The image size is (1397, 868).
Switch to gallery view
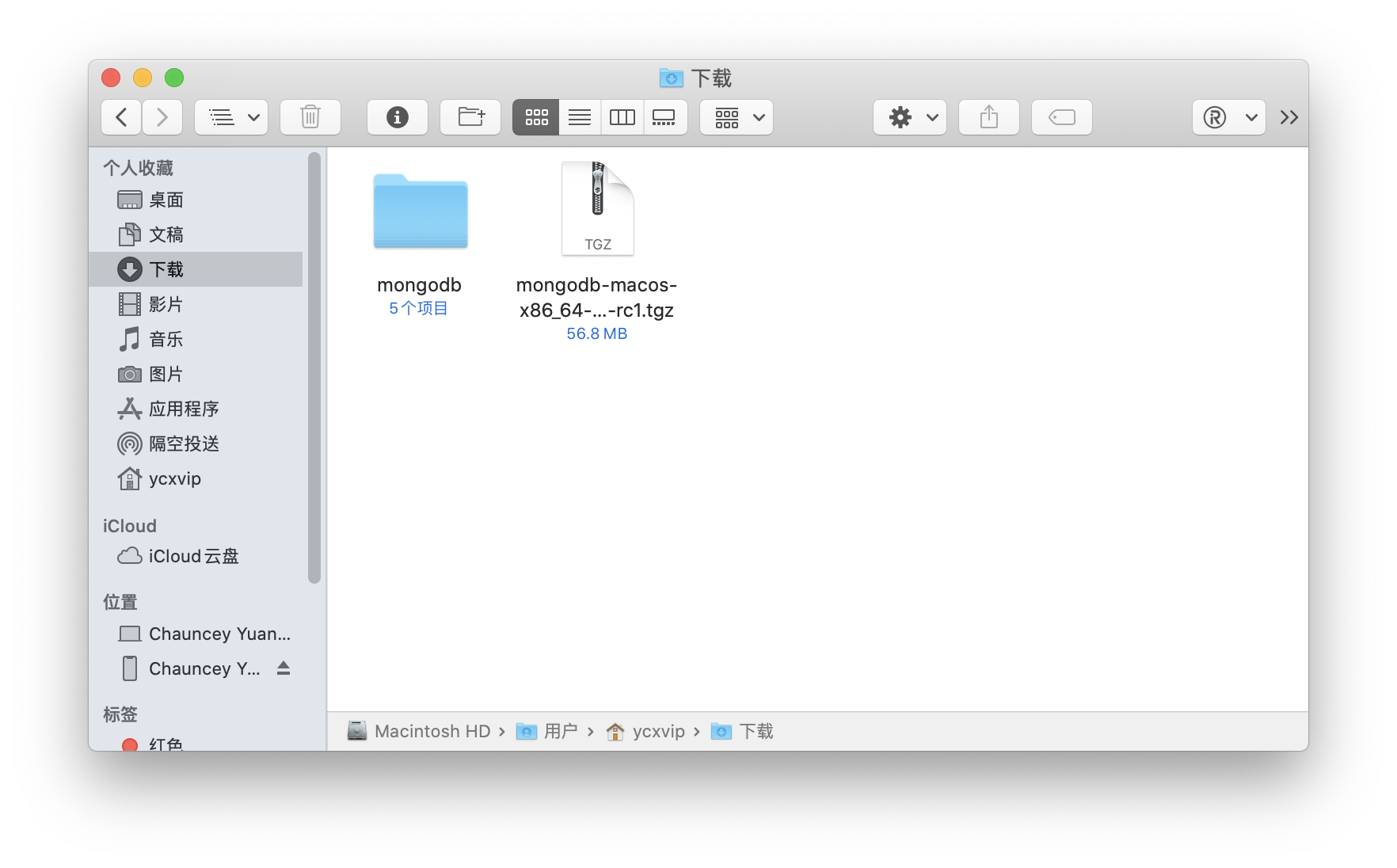[665, 117]
